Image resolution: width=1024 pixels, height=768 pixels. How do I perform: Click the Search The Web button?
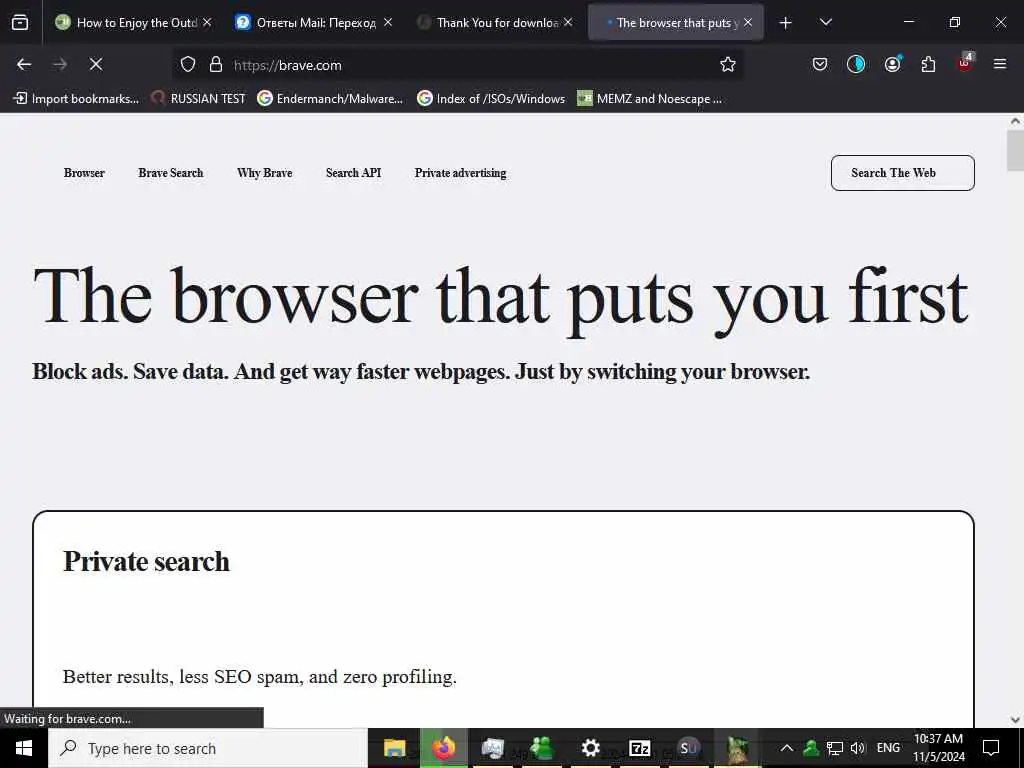click(903, 173)
